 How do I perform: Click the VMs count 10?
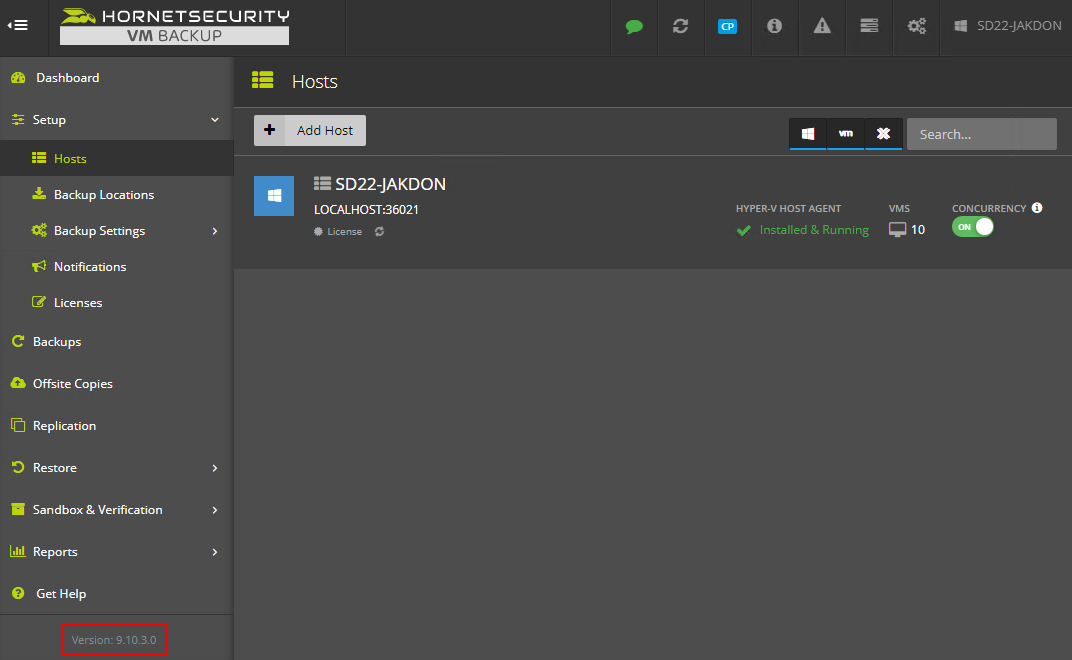click(917, 230)
